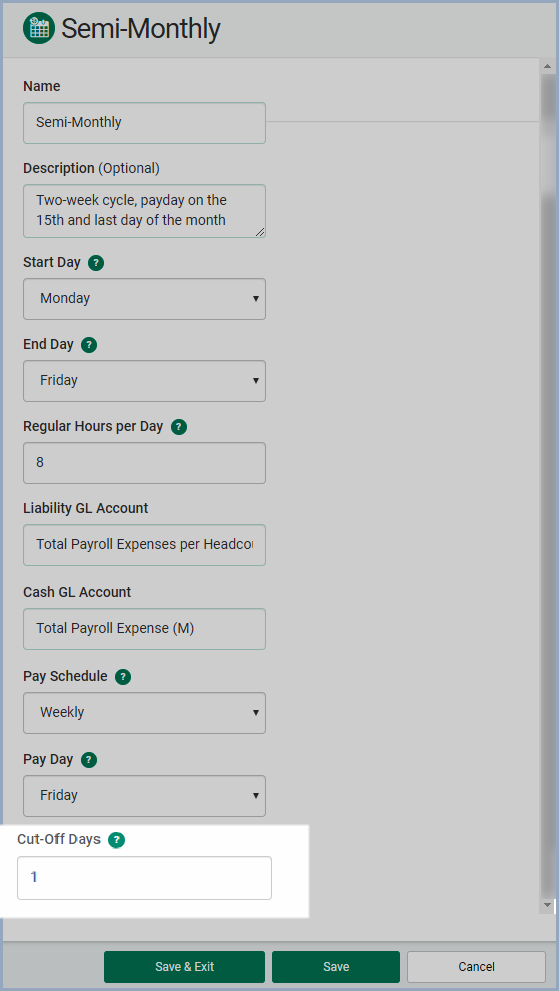
Task: Select the Regular Hours per Day field
Action: tap(144, 463)
